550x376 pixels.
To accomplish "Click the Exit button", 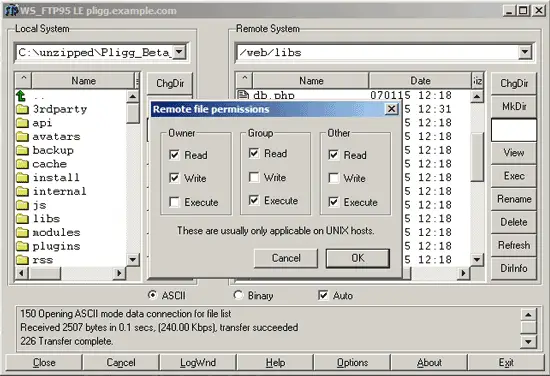I will coord(506,362).
